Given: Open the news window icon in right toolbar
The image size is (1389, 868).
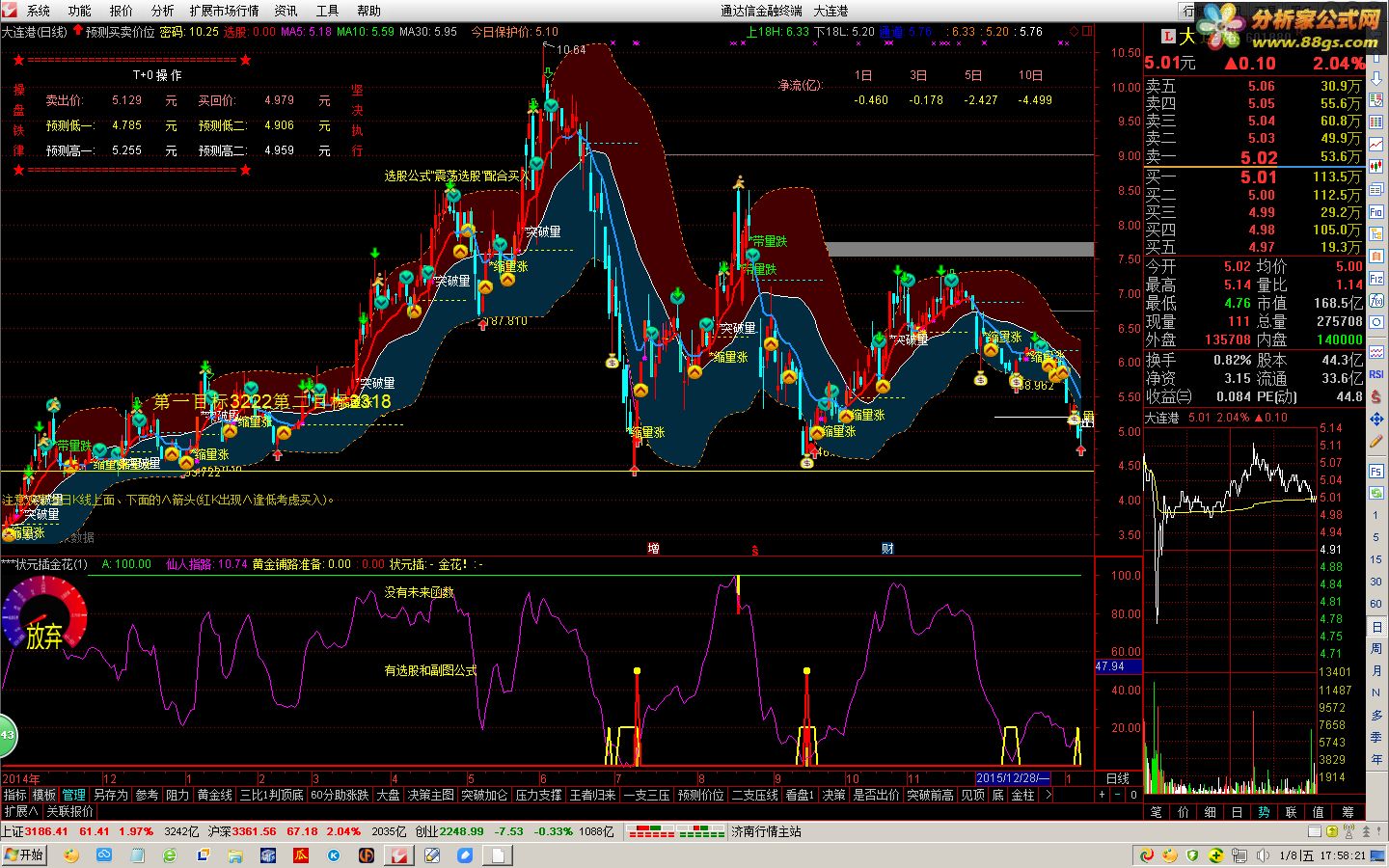Looking at the screenshot, I should (x=1376, y=189).
